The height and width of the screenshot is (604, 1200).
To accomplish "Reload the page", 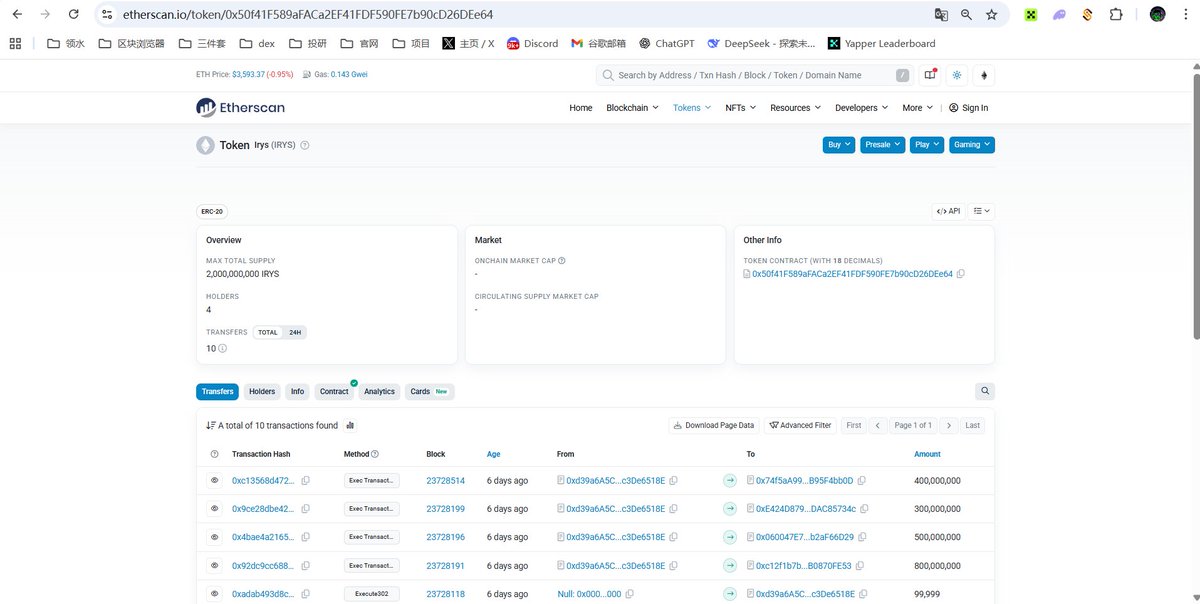I will coord(74,15).
